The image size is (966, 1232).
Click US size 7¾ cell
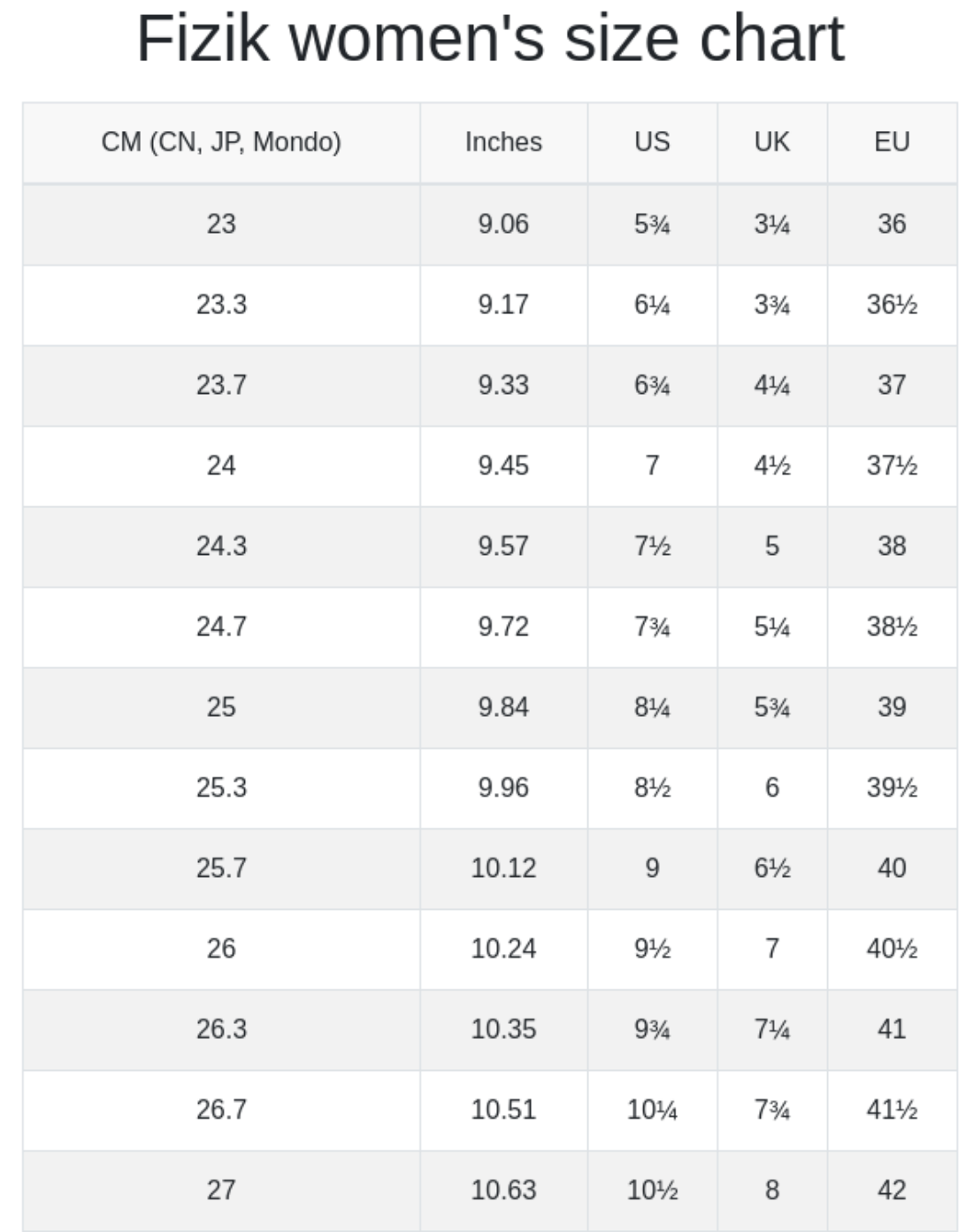coord(652,627)
